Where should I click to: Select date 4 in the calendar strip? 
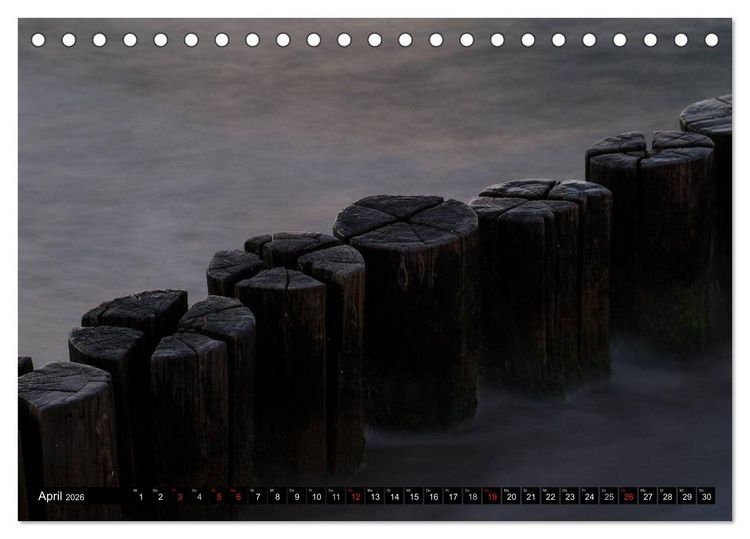tap(199, 495)
